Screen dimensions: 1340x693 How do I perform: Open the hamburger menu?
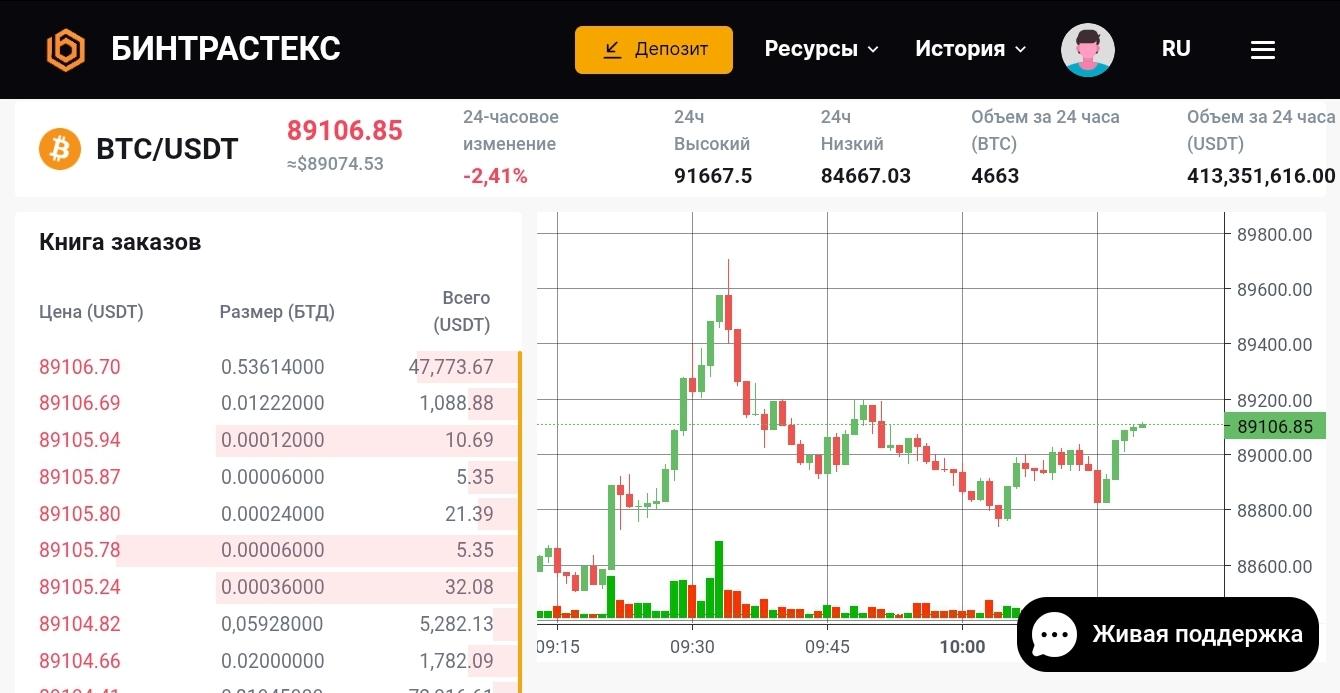[1262, 49]
